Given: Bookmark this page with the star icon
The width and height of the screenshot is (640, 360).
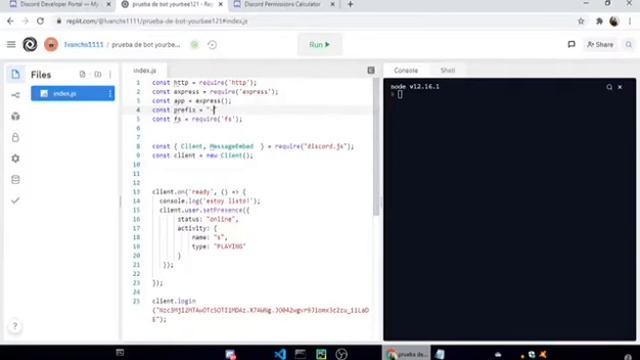Looking at the screenshot, I should click(581, 21).
